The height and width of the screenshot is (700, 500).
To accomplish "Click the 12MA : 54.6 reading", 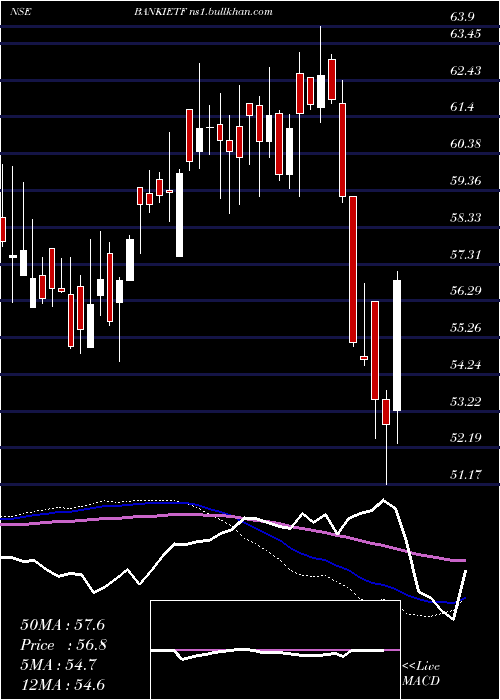I will click(x=62, y=684).
